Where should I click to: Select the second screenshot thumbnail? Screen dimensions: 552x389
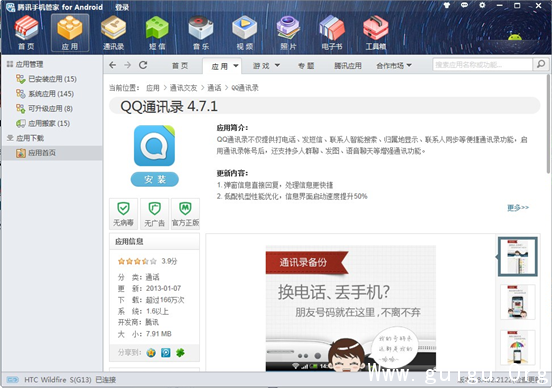518,302
